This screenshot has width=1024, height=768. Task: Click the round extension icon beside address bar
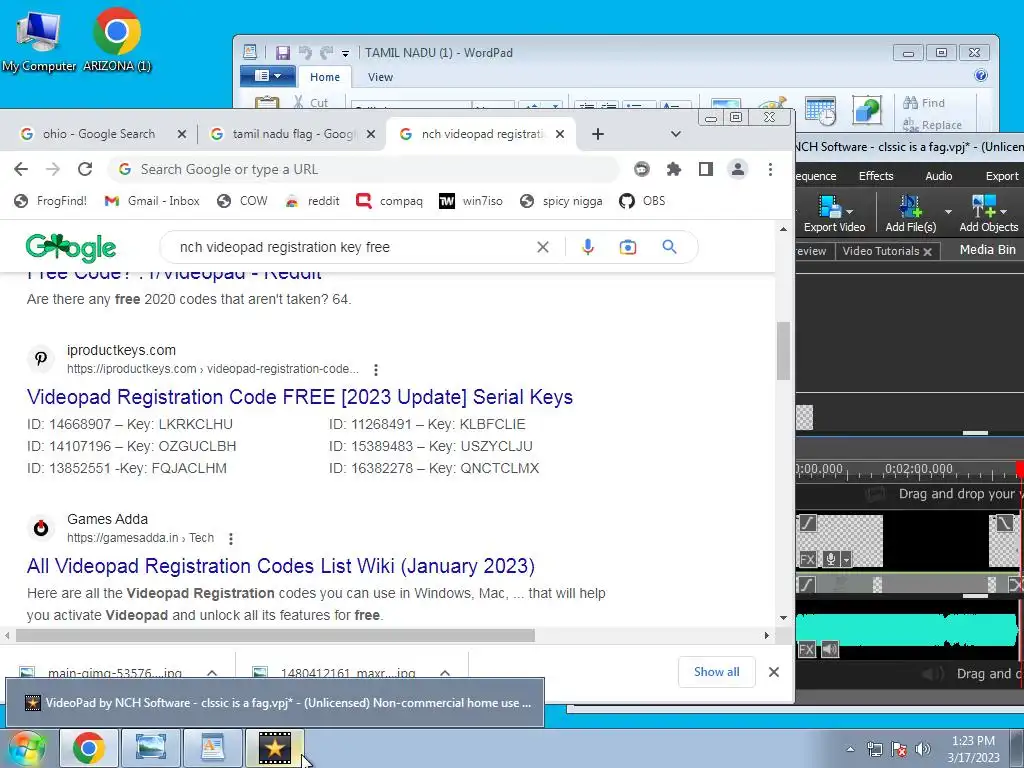point(642,169)
